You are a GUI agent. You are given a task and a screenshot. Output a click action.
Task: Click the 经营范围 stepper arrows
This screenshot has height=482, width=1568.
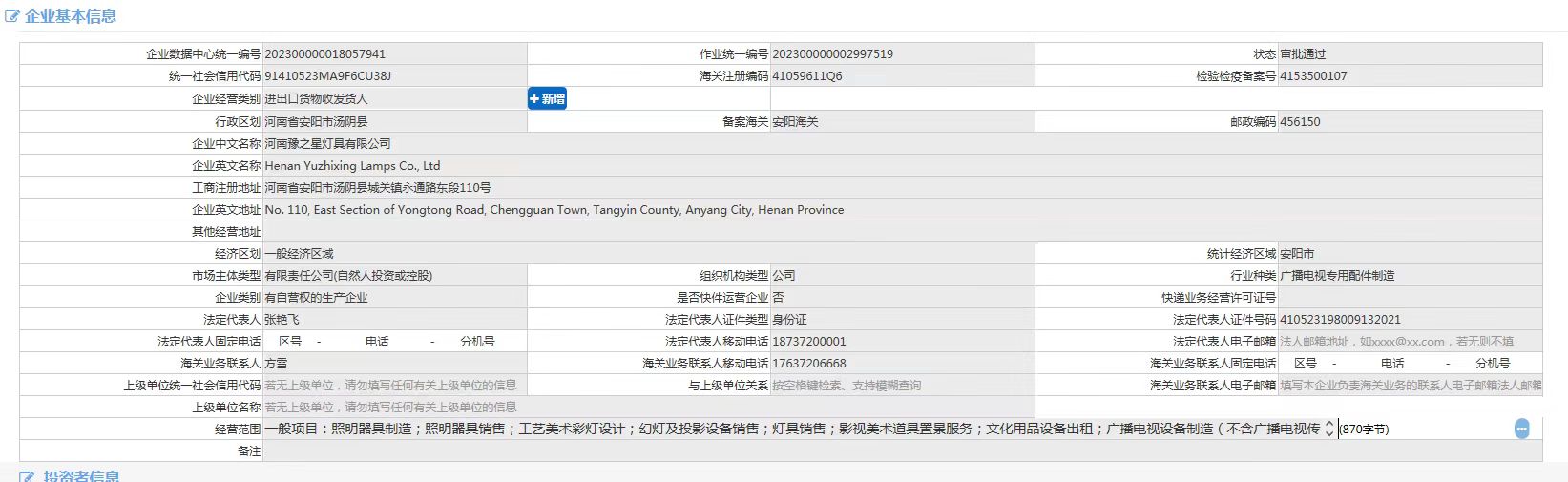tap(1329, 430)
